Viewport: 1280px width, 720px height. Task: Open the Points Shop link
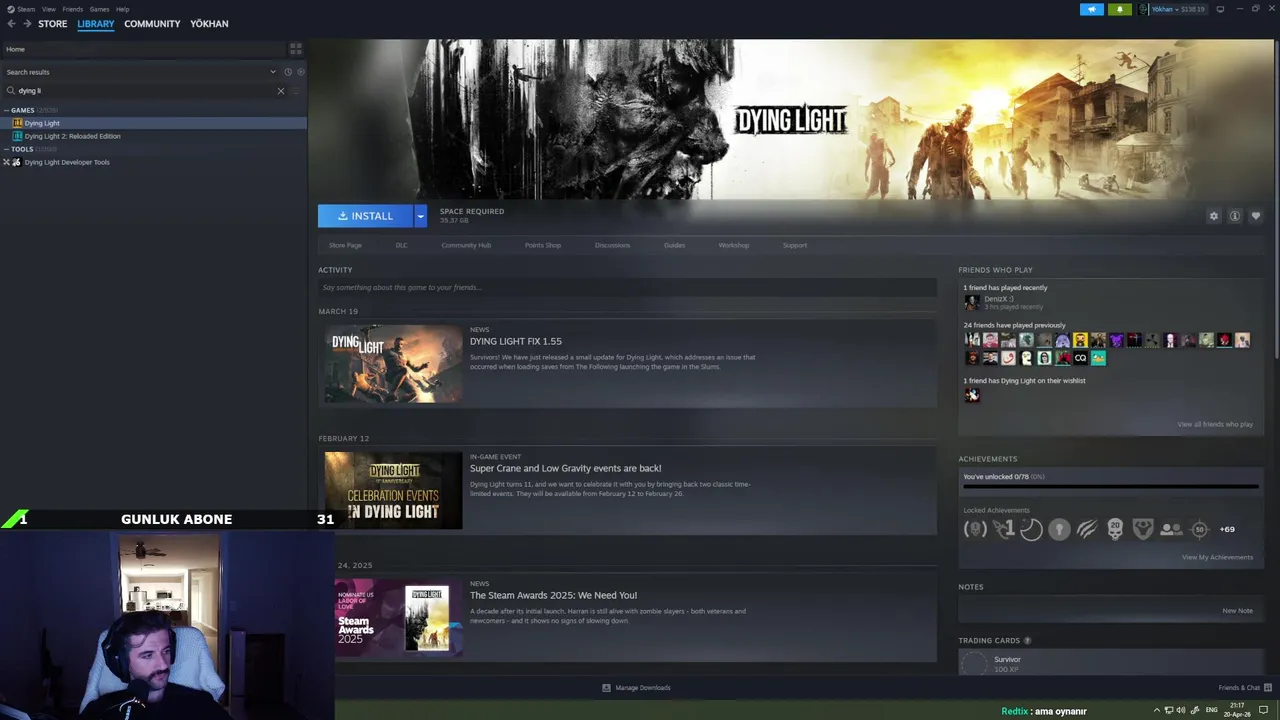(543, 245)
